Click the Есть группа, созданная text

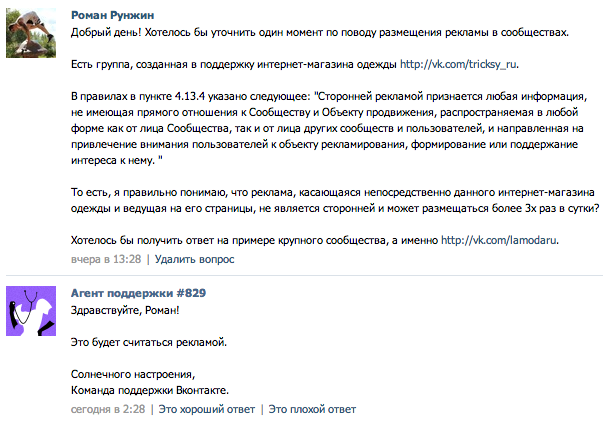[234, 64]
